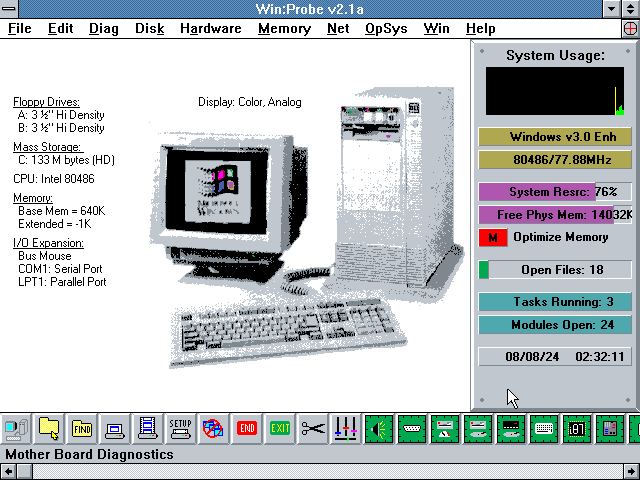Click the System Usage graph
The height and width of the screenshot is (480, 640).
[x=555, y=91]
